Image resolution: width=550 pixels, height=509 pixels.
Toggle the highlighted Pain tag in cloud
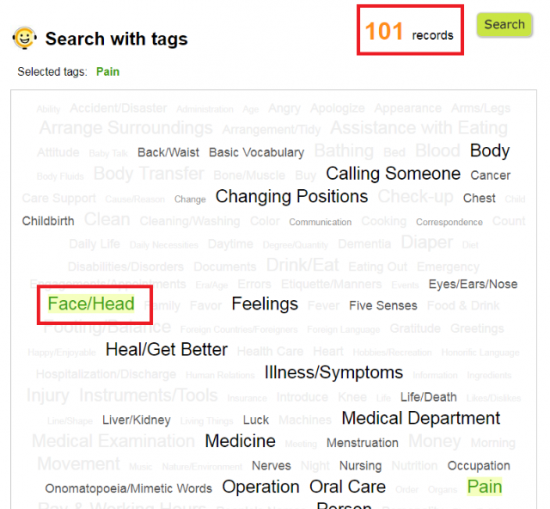484,487
